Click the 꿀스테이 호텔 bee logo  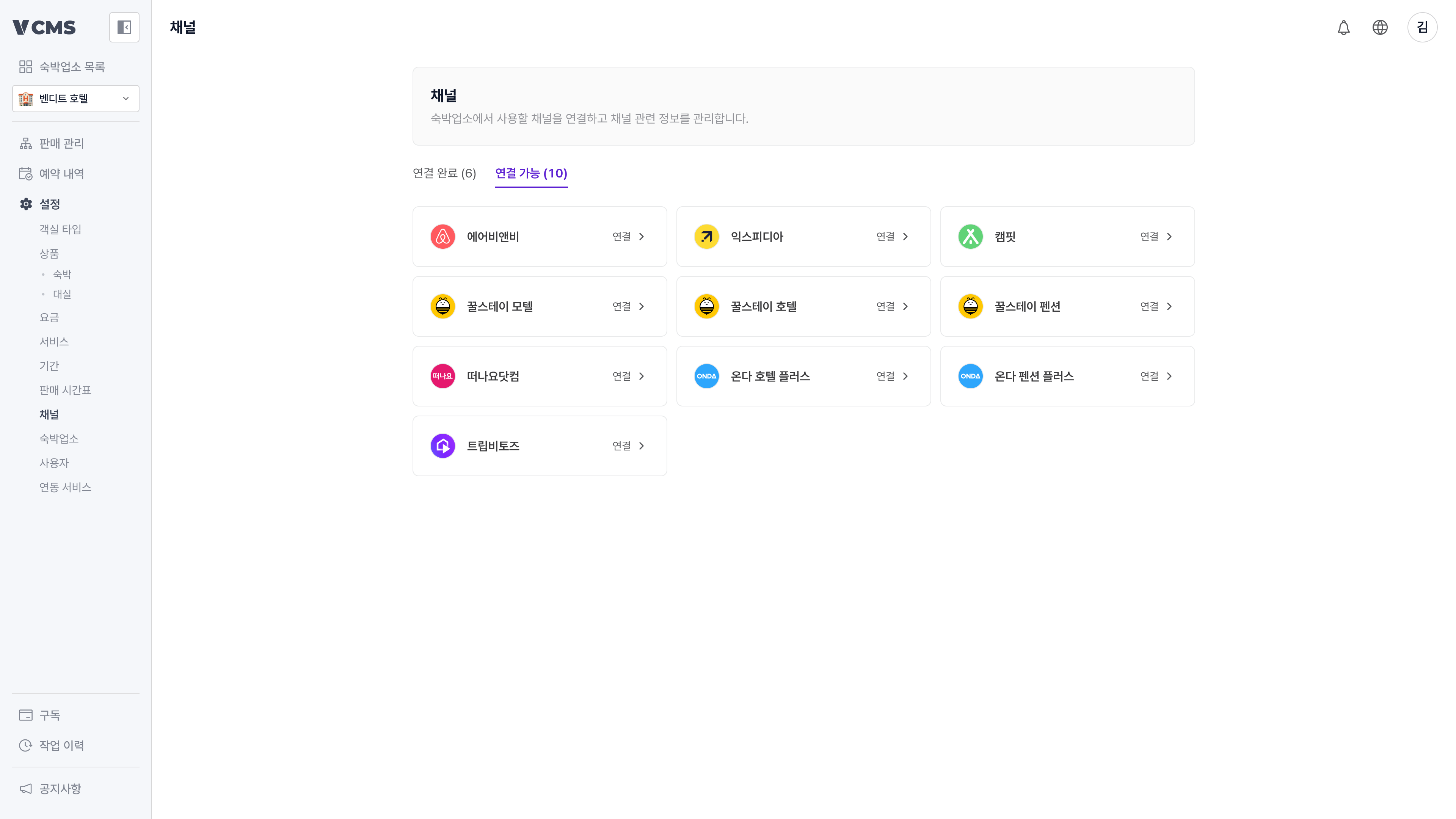tap(706, 306)
